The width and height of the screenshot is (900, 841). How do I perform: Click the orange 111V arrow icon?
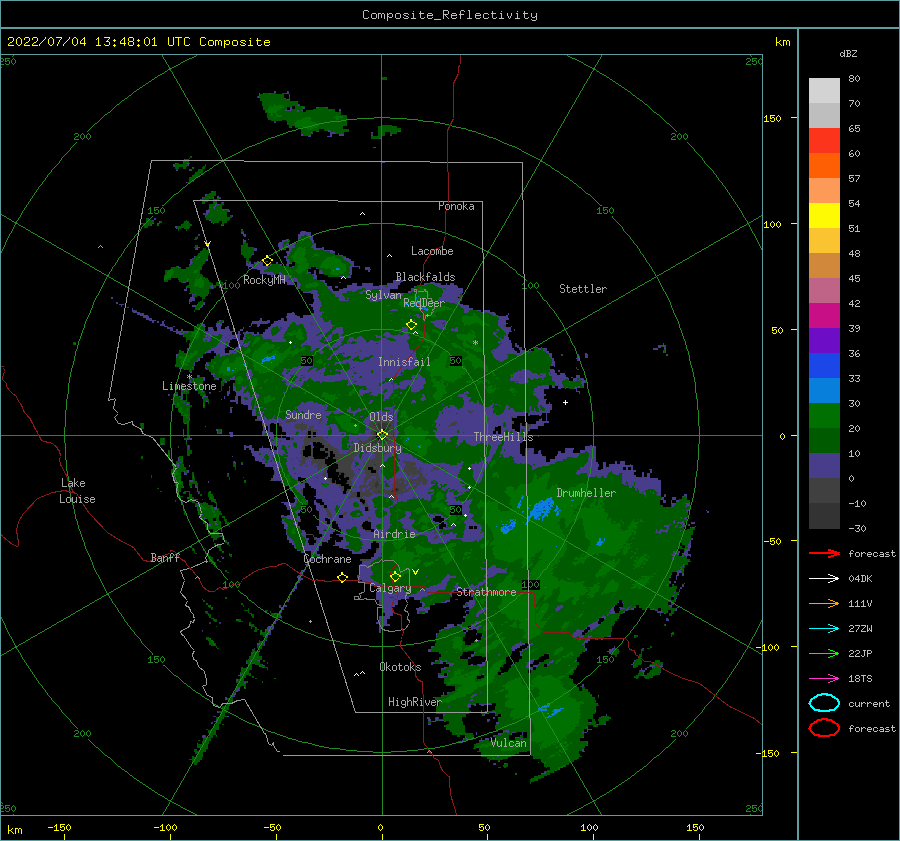[x=824, y=603]
